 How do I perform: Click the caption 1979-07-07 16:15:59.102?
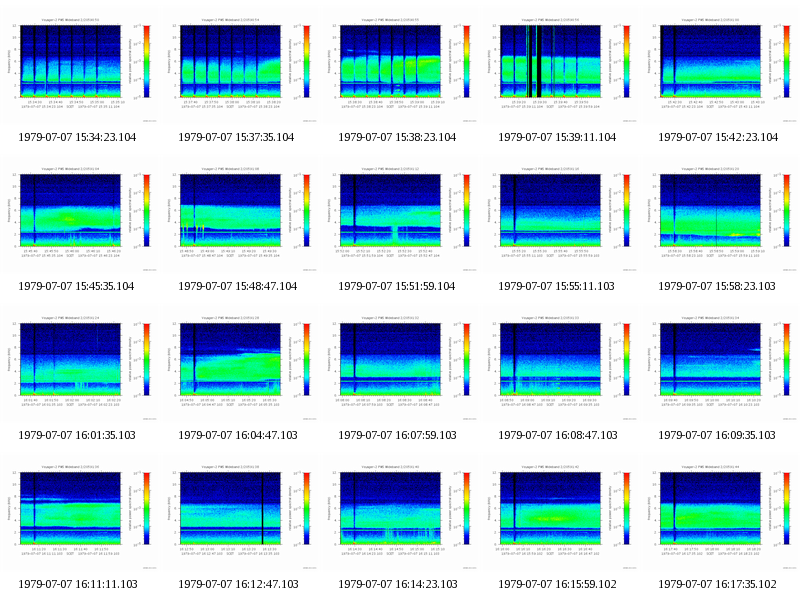point(557,584)
